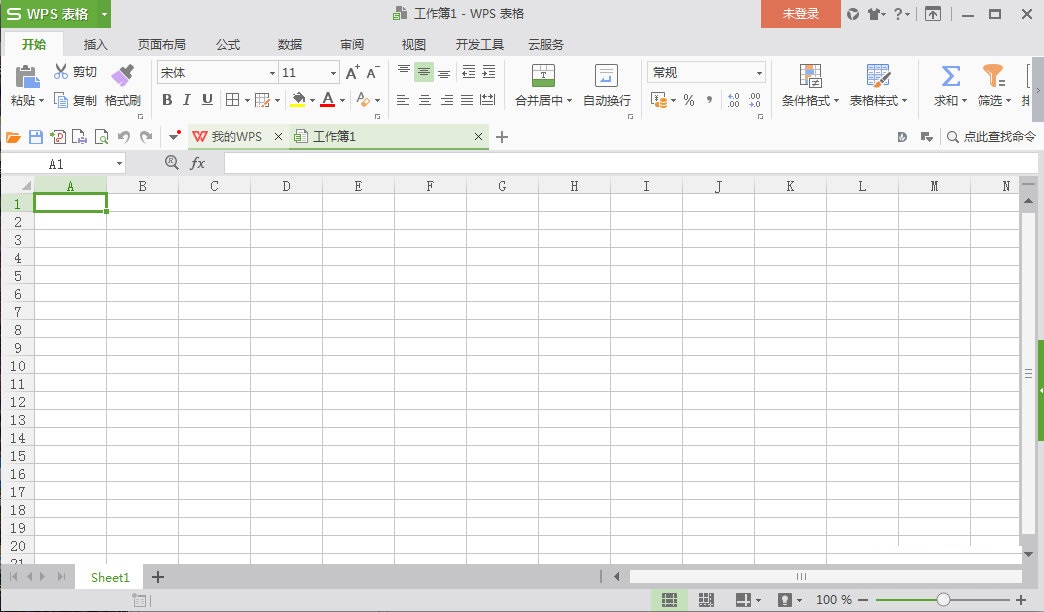Screen dimensions: 1044x612
Task: Click the 未登录 login button
Action: tap(800, 14)
